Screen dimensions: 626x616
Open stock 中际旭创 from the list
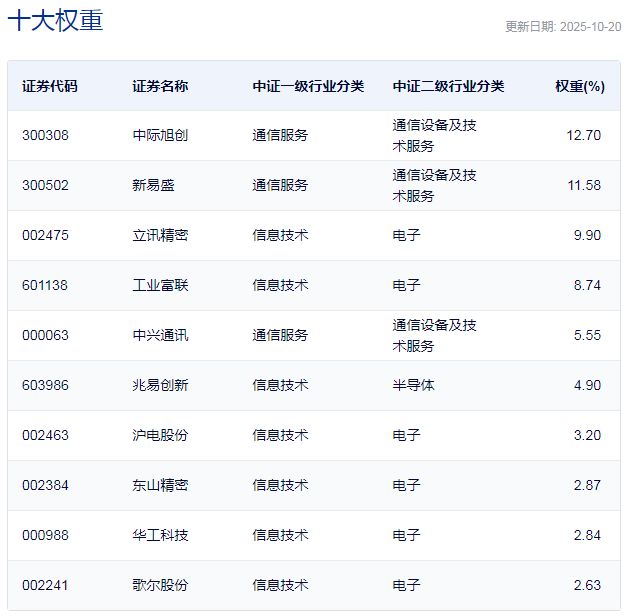pos(160,135)
